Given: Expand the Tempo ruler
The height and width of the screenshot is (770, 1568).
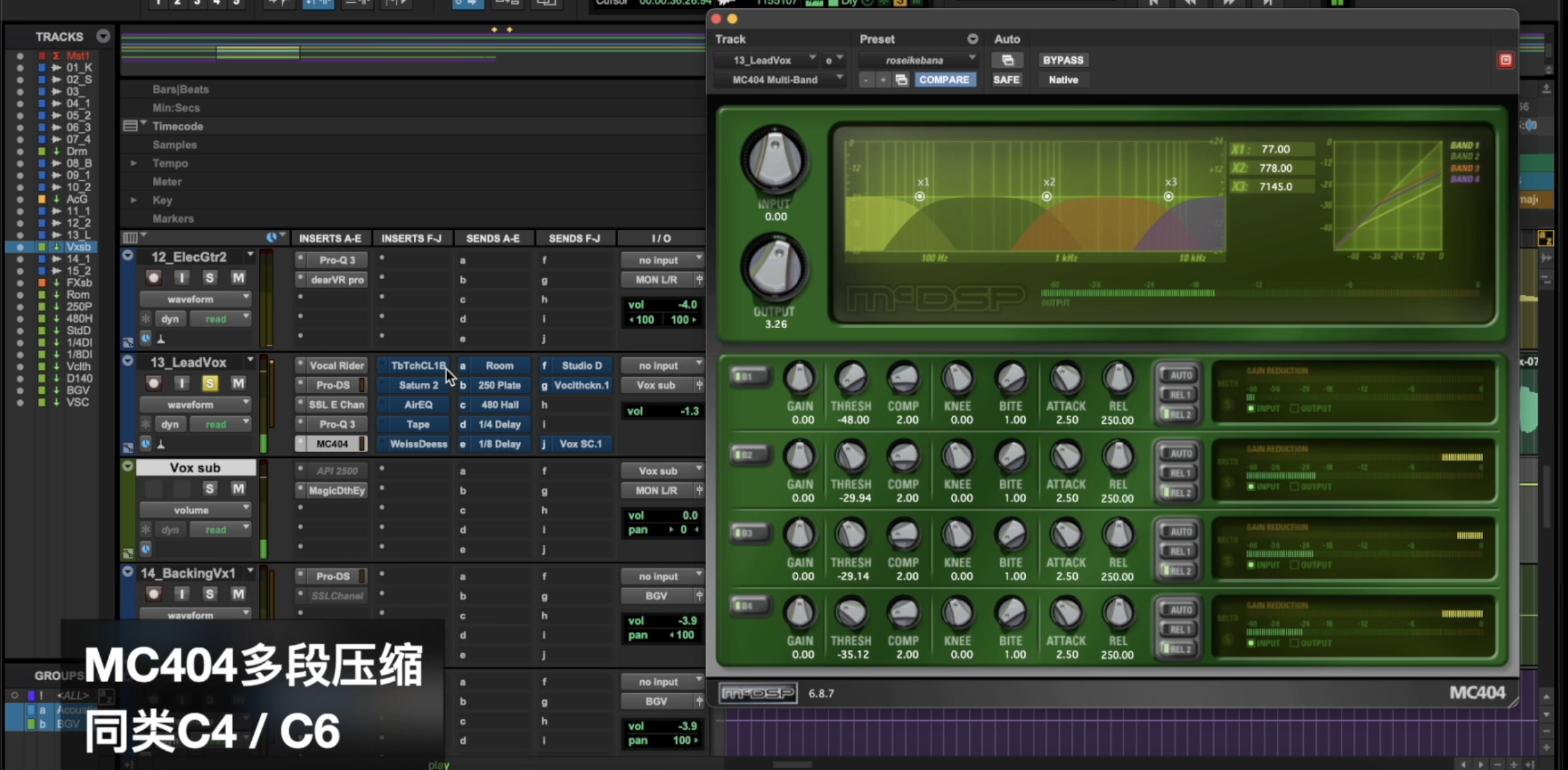Looking at the screenshot, I should (x=134, y=163).
